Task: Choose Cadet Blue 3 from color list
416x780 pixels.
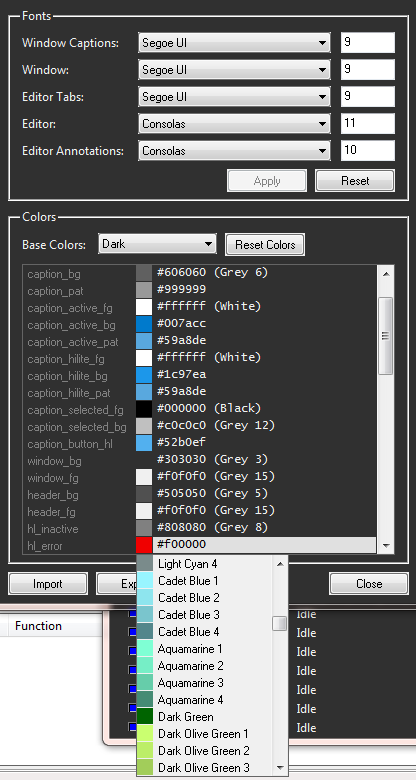Action: tap(205, 614)
